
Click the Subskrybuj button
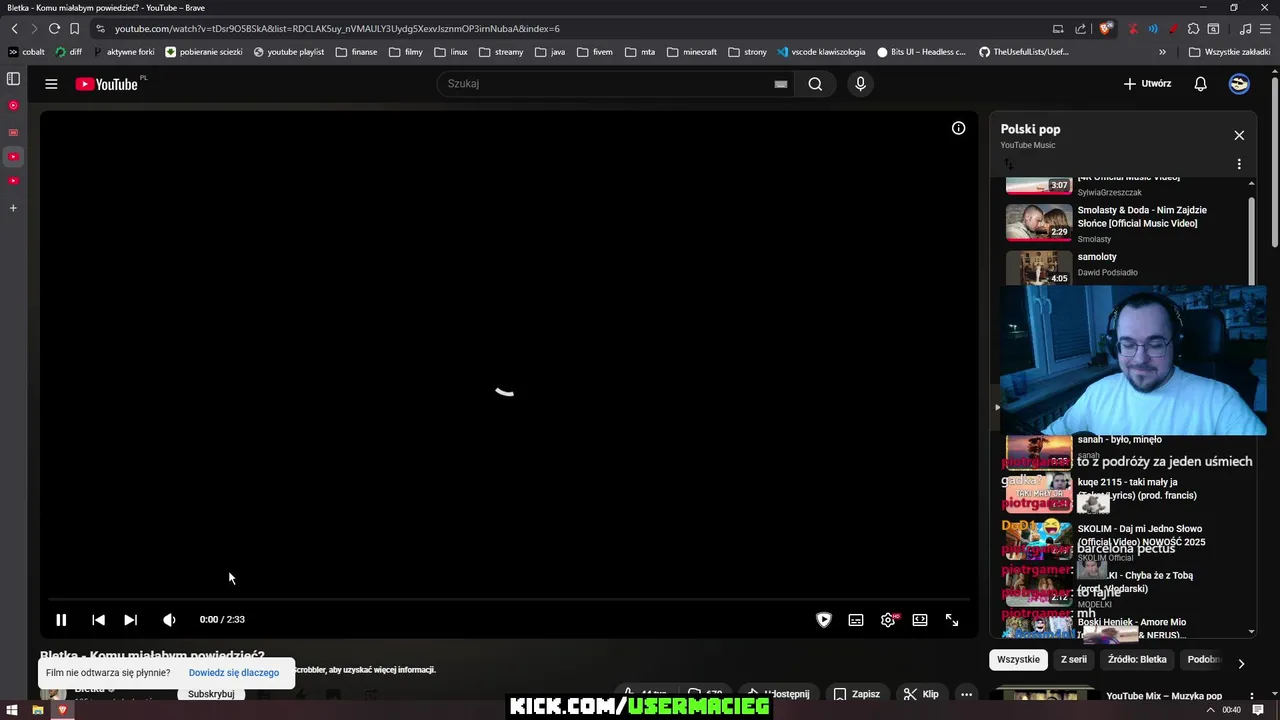click(x=211, y=694)
